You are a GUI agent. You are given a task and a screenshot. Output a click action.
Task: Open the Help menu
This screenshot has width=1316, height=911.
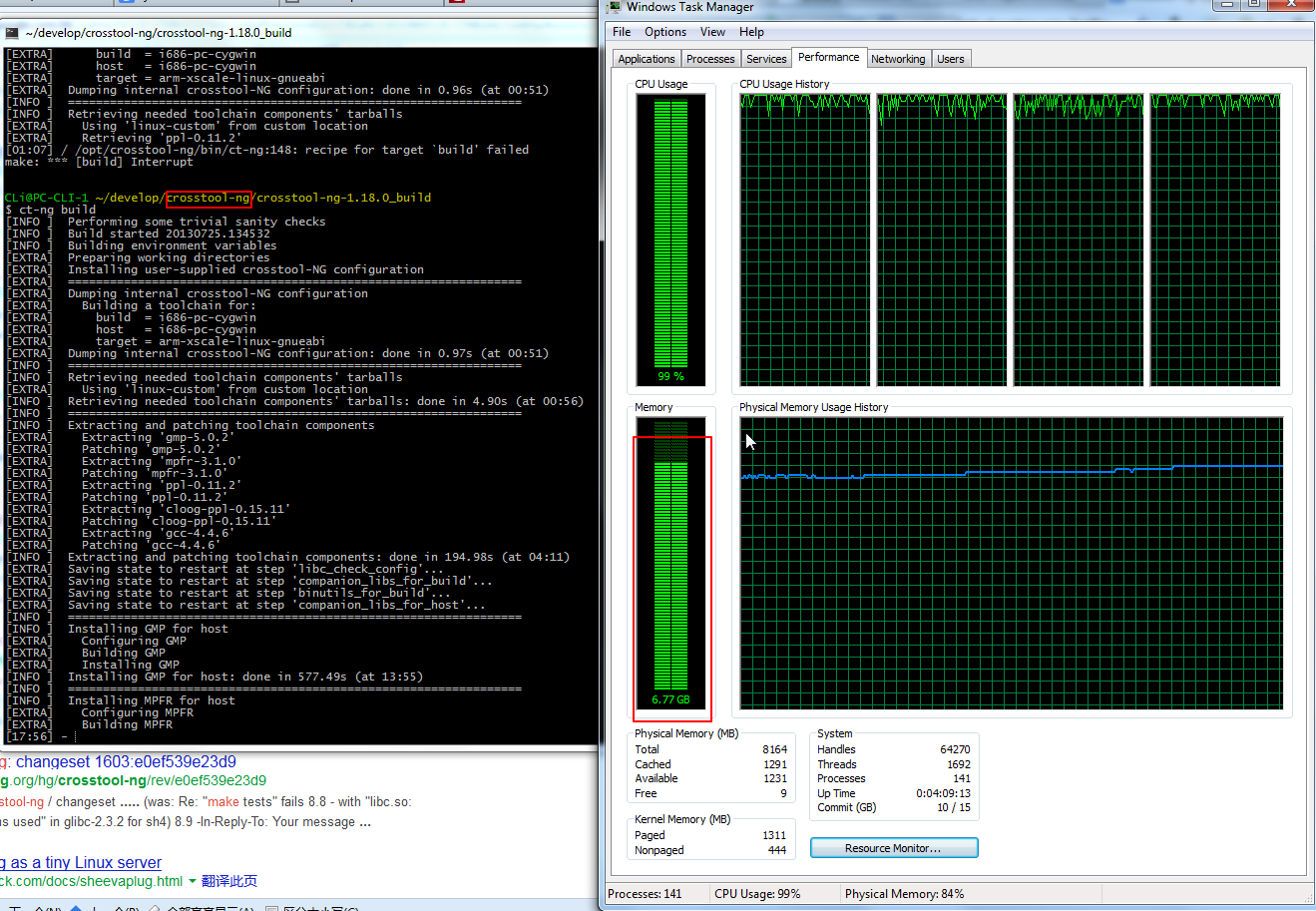[x=751, y=32]
